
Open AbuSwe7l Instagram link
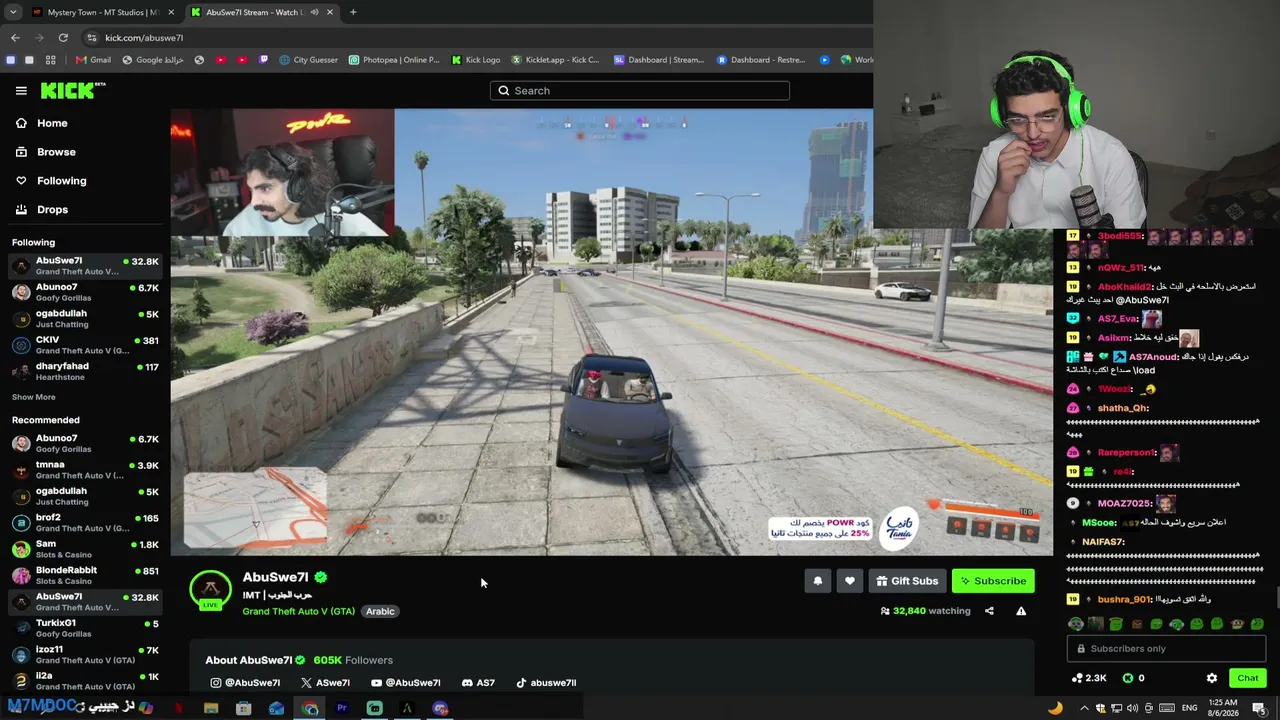[x=245, y=683]
